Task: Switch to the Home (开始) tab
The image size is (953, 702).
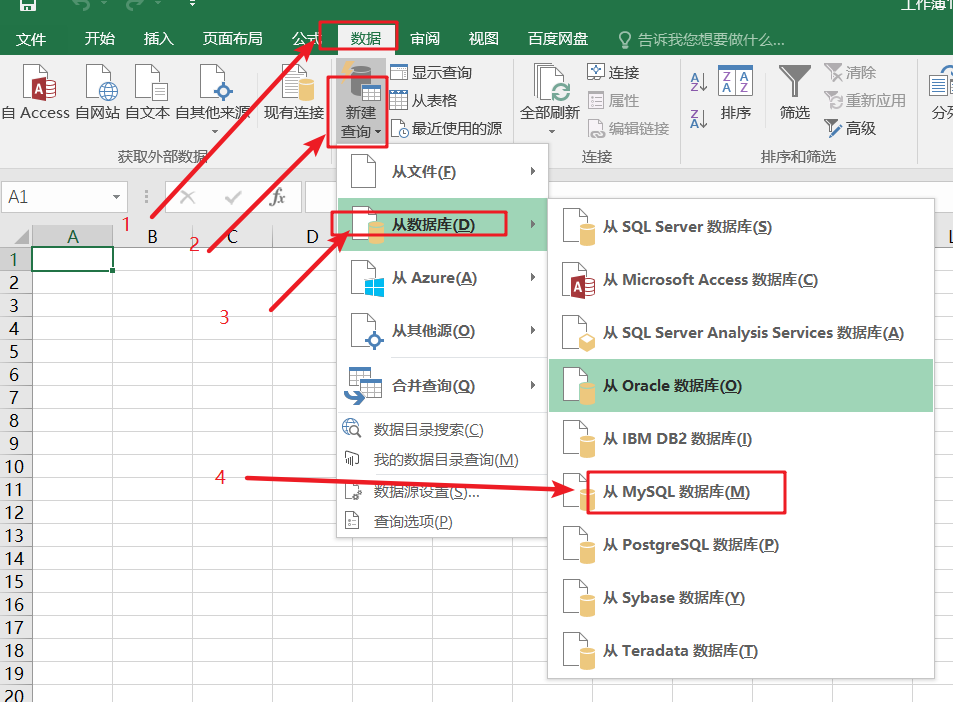Action: click(100, 39)
